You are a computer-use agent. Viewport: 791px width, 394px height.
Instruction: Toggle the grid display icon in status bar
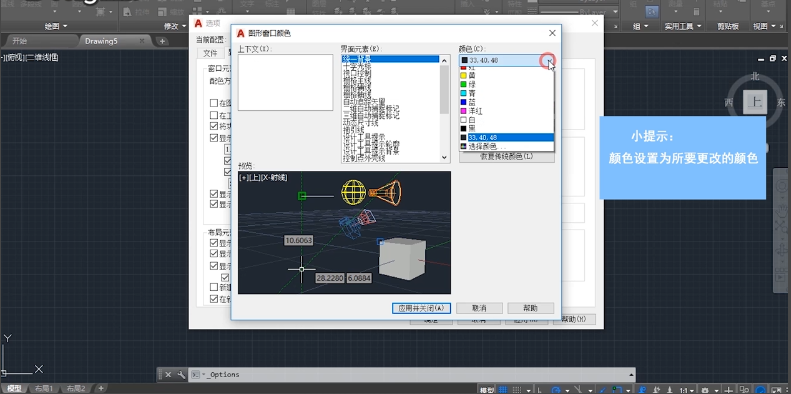(504, 390)
